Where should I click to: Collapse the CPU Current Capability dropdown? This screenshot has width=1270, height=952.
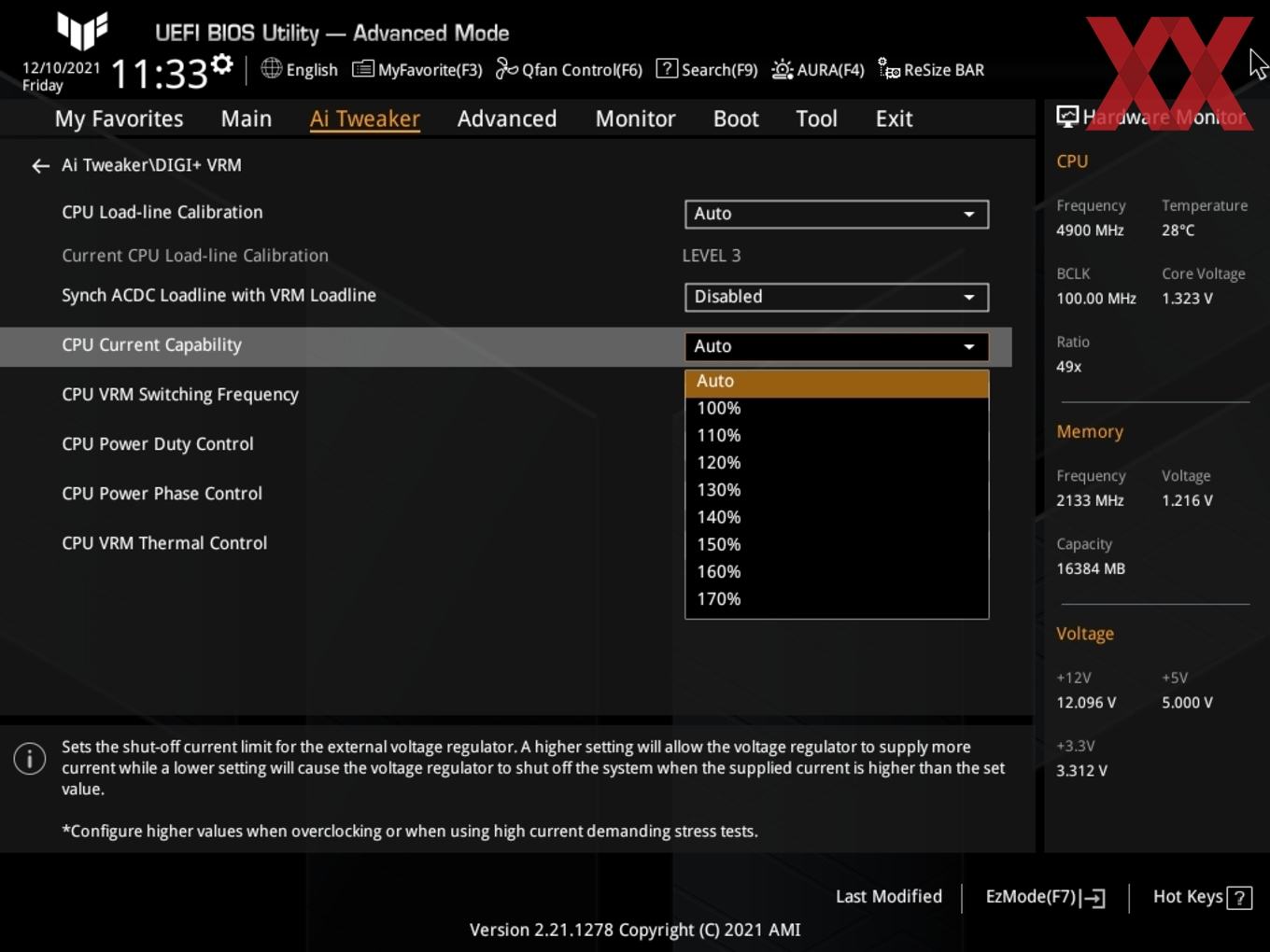point(837,346)
